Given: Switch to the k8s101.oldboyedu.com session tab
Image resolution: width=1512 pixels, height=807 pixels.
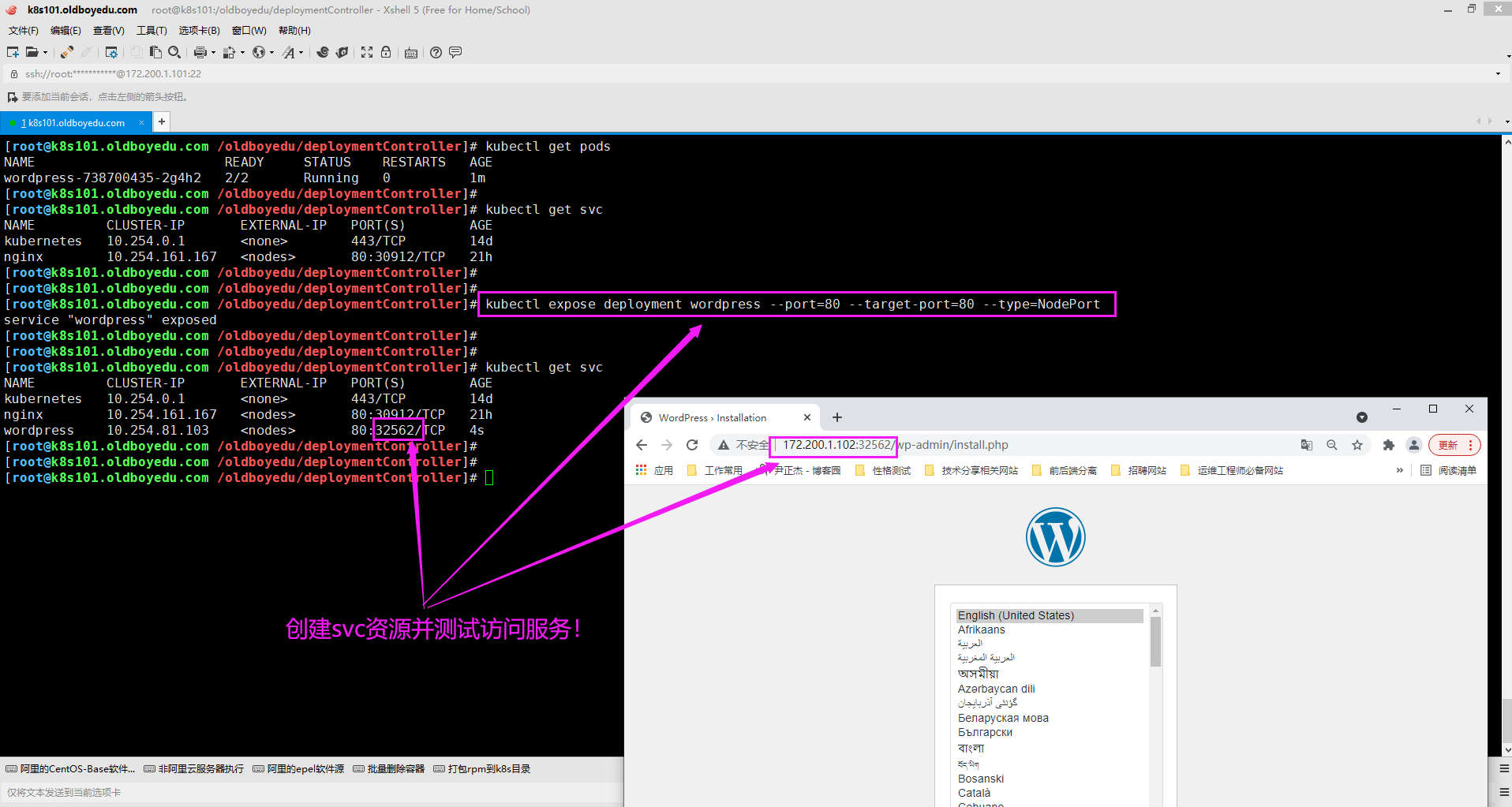Looking at the screenshot, I should [x=76, y=122].
